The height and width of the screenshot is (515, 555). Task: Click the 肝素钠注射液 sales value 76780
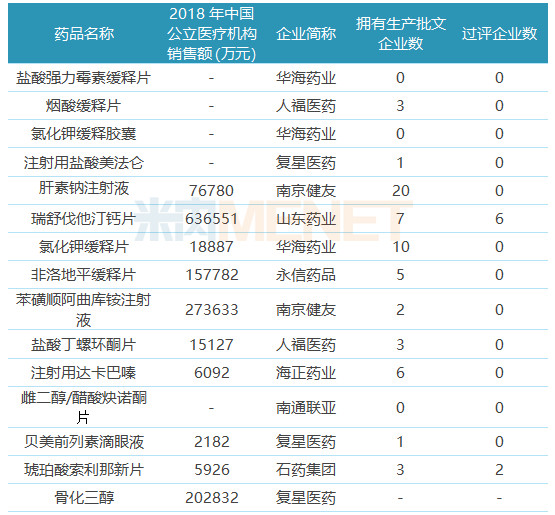(211, 191)
